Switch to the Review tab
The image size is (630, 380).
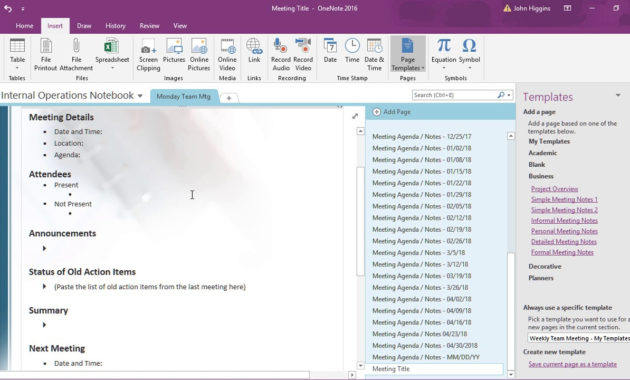click(149, 26)
